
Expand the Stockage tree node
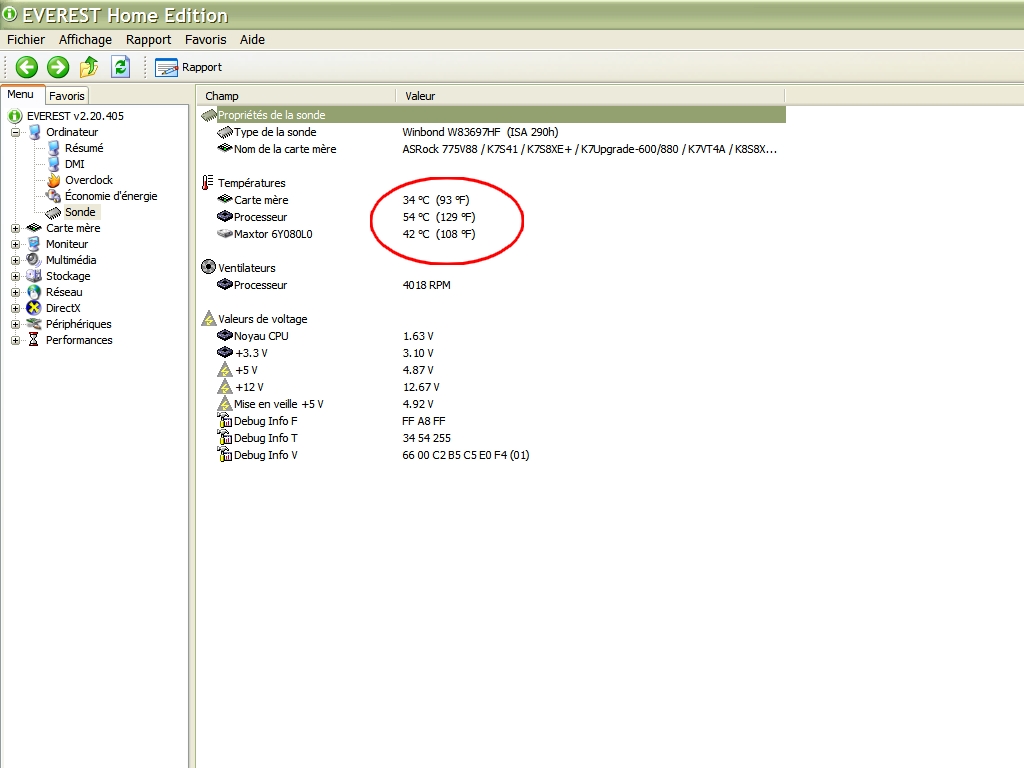16,276
